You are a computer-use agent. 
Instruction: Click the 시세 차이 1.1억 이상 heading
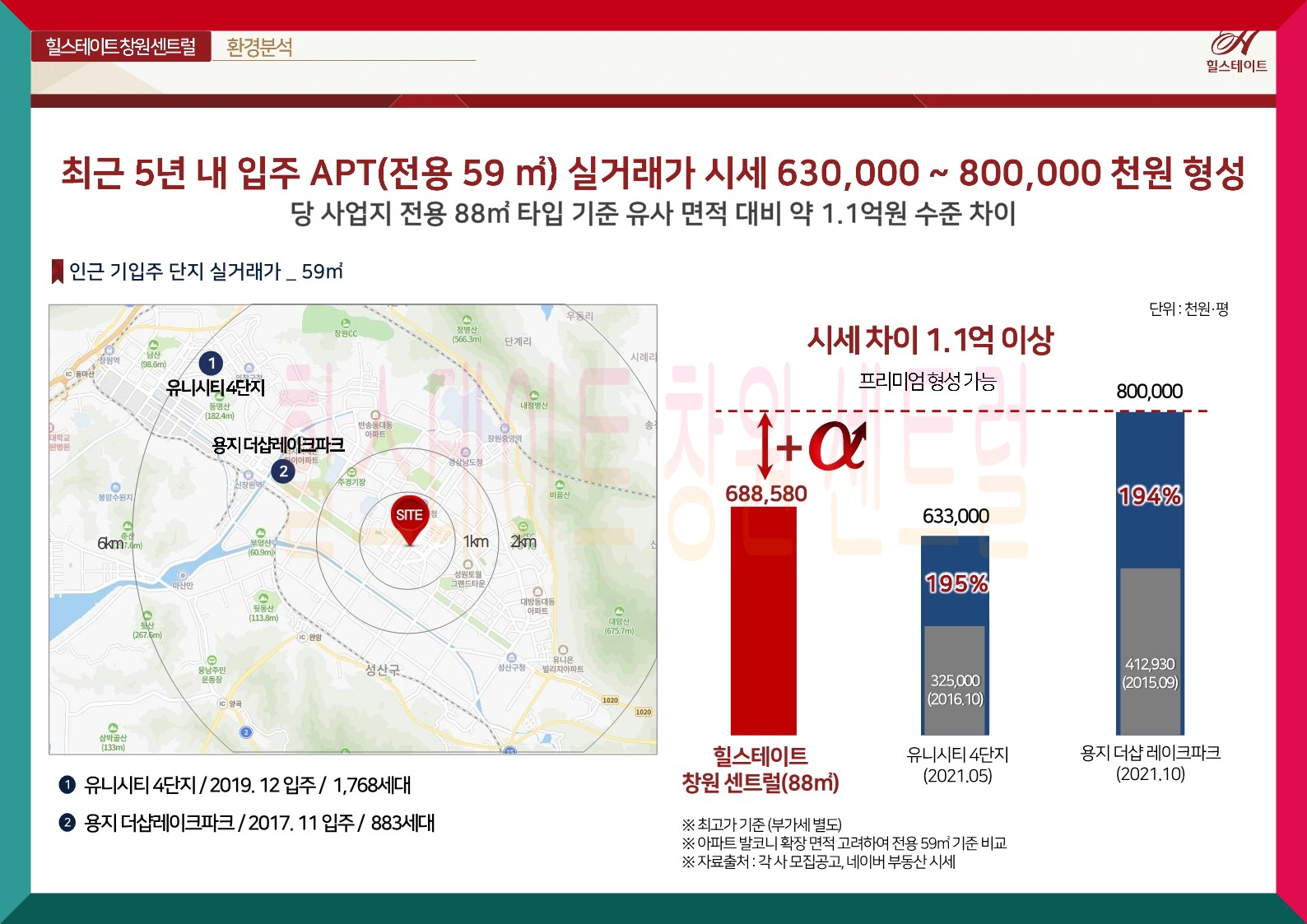[930, 339]
